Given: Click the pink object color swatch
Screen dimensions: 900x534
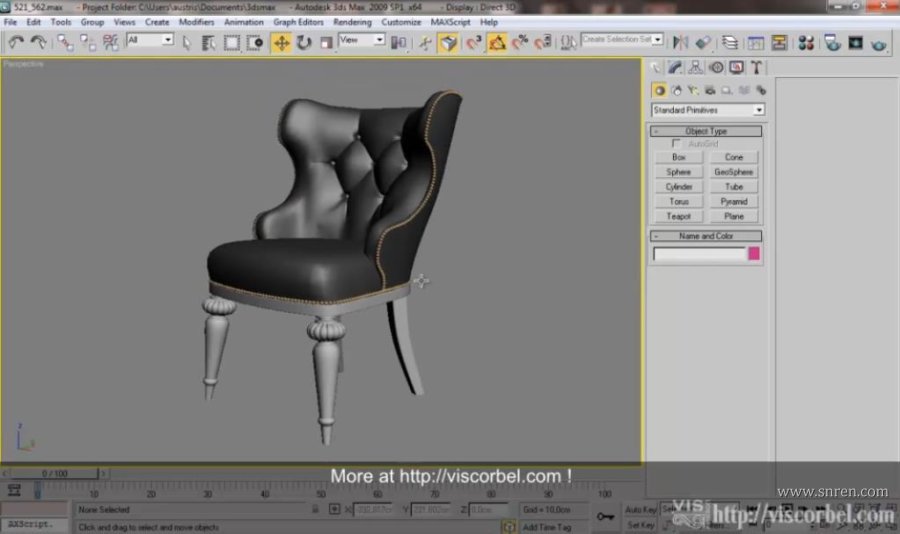Looking at the screenshot, I should click(x=754, y=254).
